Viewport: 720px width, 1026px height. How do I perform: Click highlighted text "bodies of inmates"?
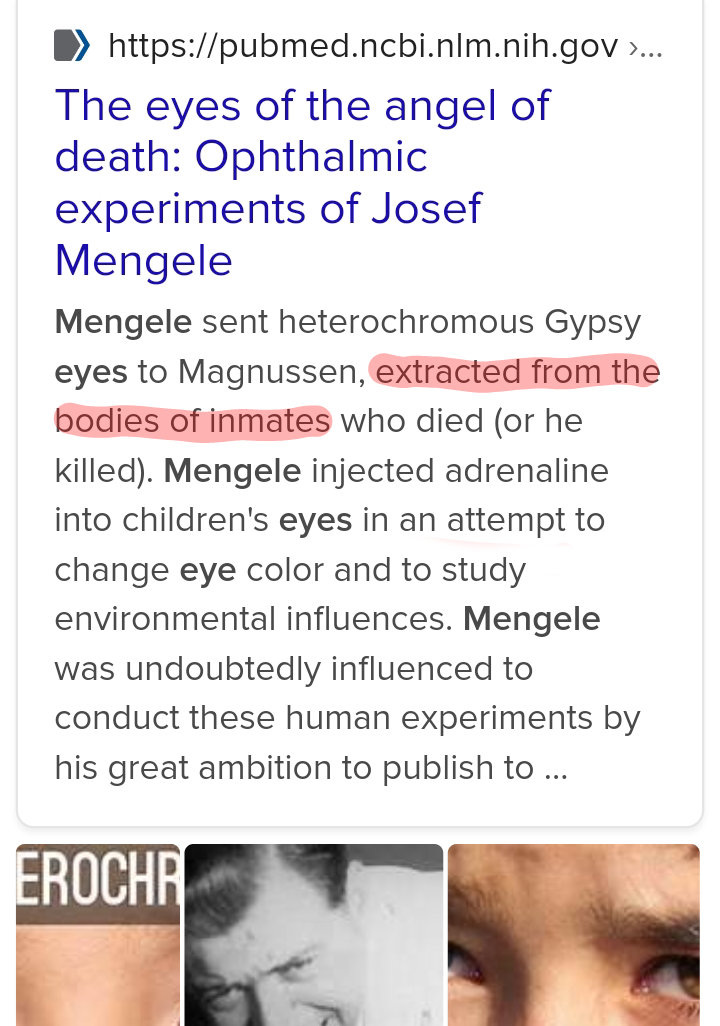pyautogui.click(x=192, y=421)
